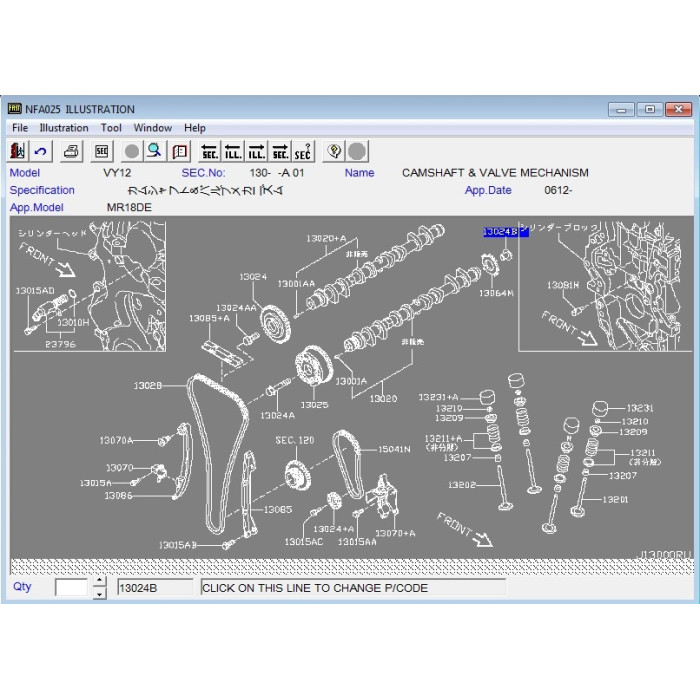The height and width of the screenshot is (700, 700).
Task: Select part label 13064M on diagram
Action: 496,293
